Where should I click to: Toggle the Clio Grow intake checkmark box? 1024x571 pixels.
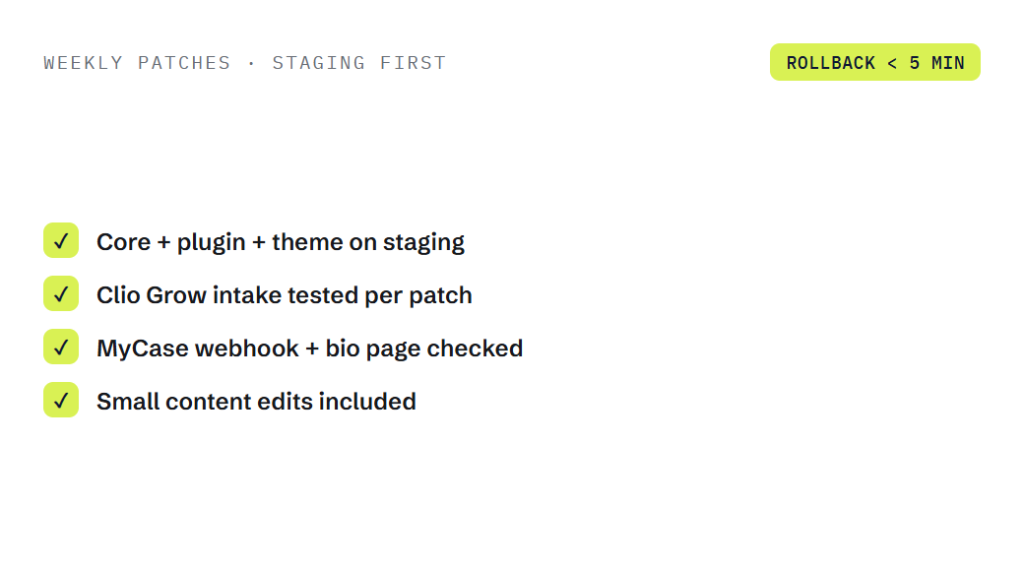pyautogui.click(x=61, y=293)
